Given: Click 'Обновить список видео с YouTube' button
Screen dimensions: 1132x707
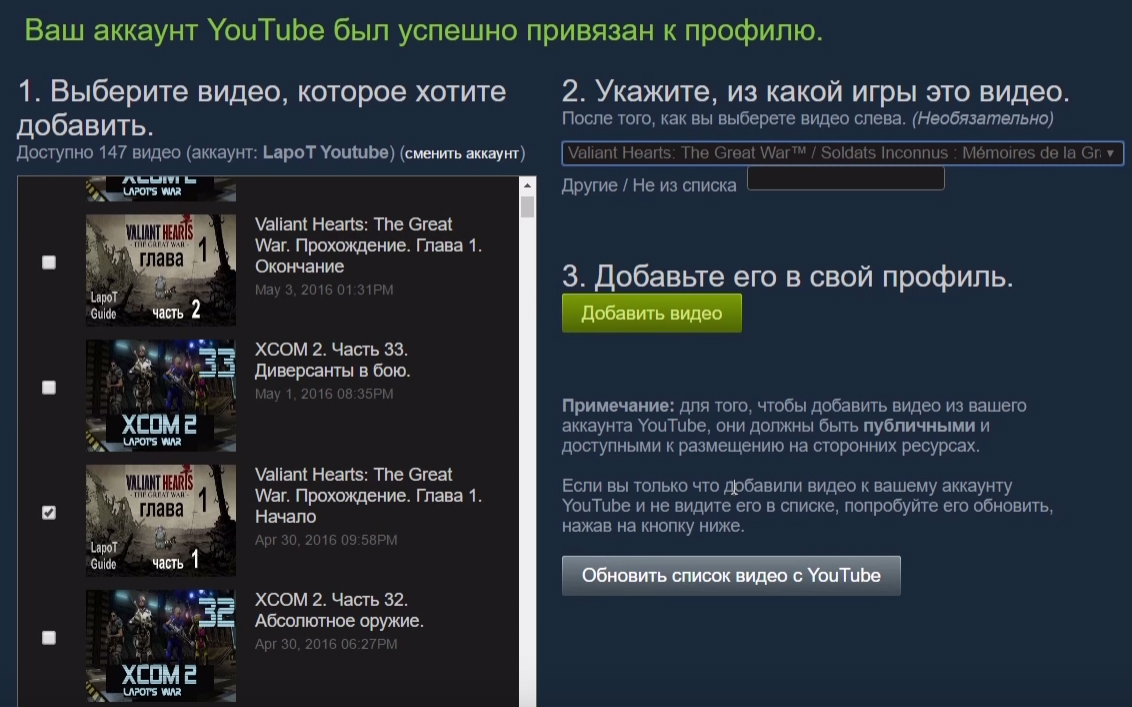Looking at the screenshot, I should click(731, 576).
